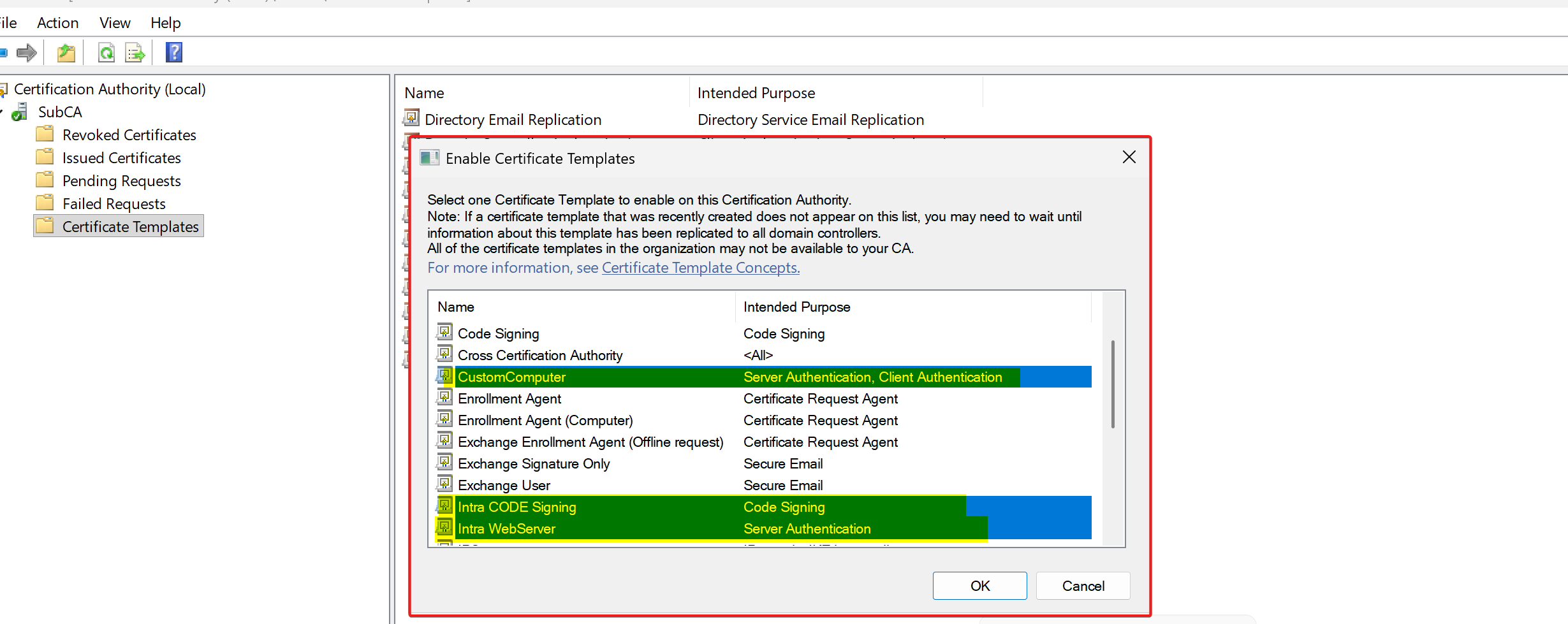Sort dialog list by Intended Purpose column
The width and height of the screenshot is (1568, 624).
[x=796, y=307]
